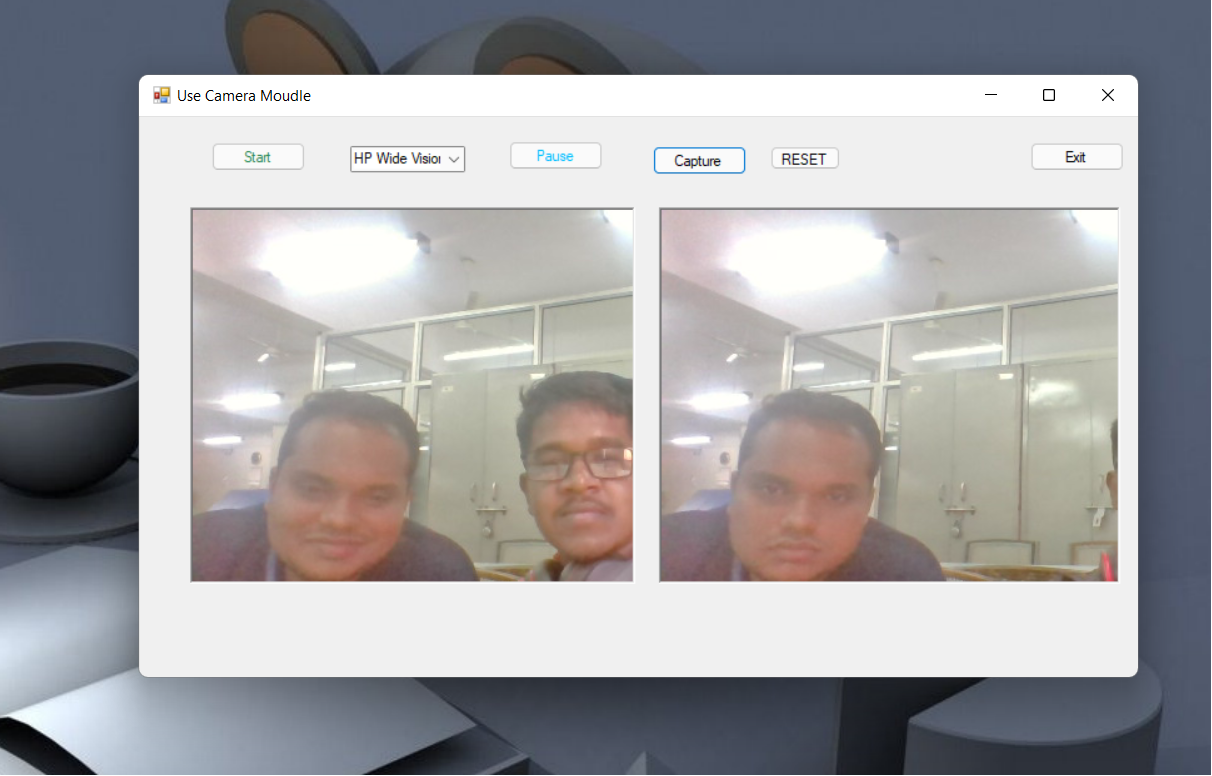Click the captured snapshot image

(x=889, y=395)
